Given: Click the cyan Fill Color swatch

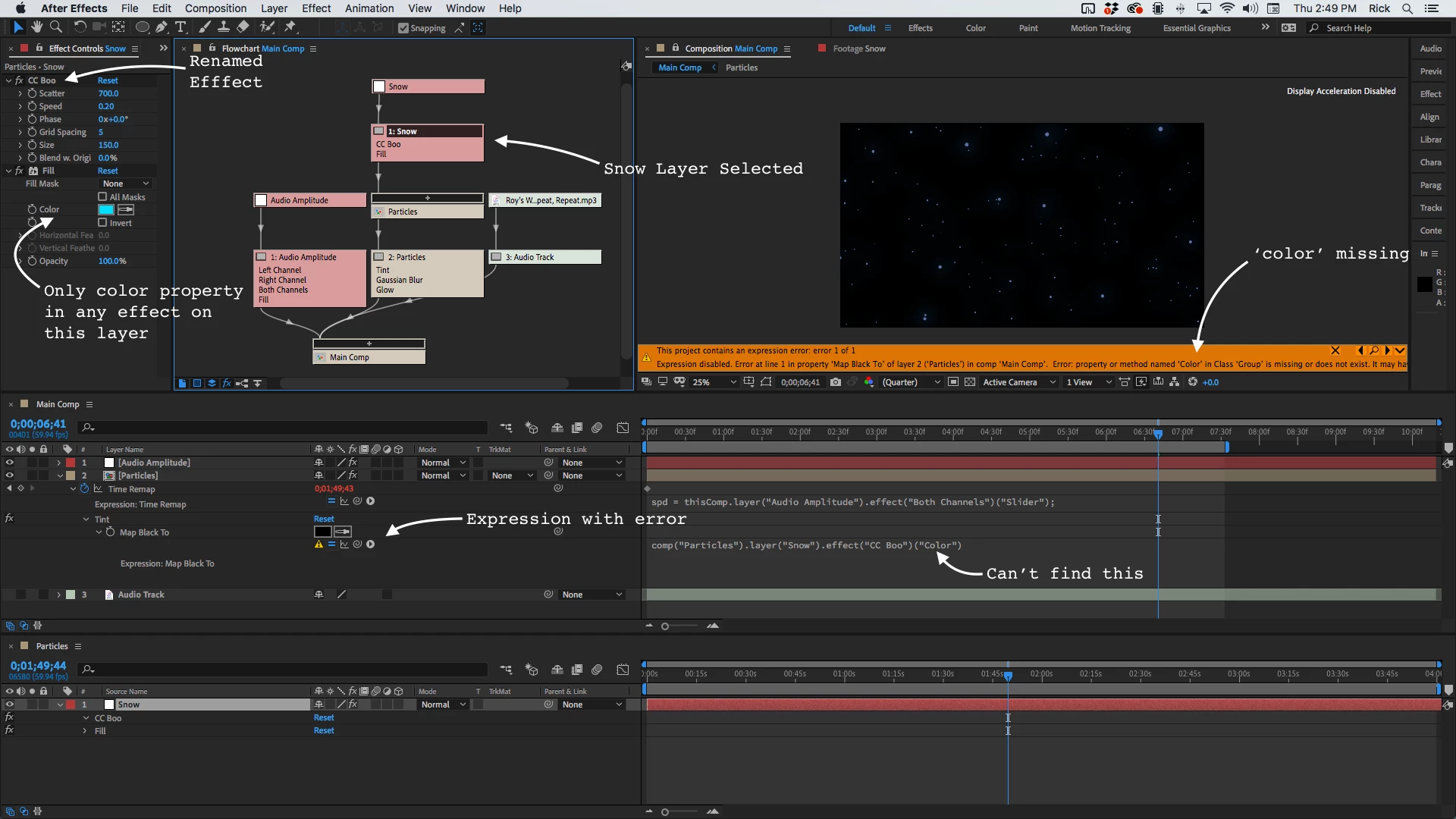Looking at the screenshot, I should pos(106,209).
